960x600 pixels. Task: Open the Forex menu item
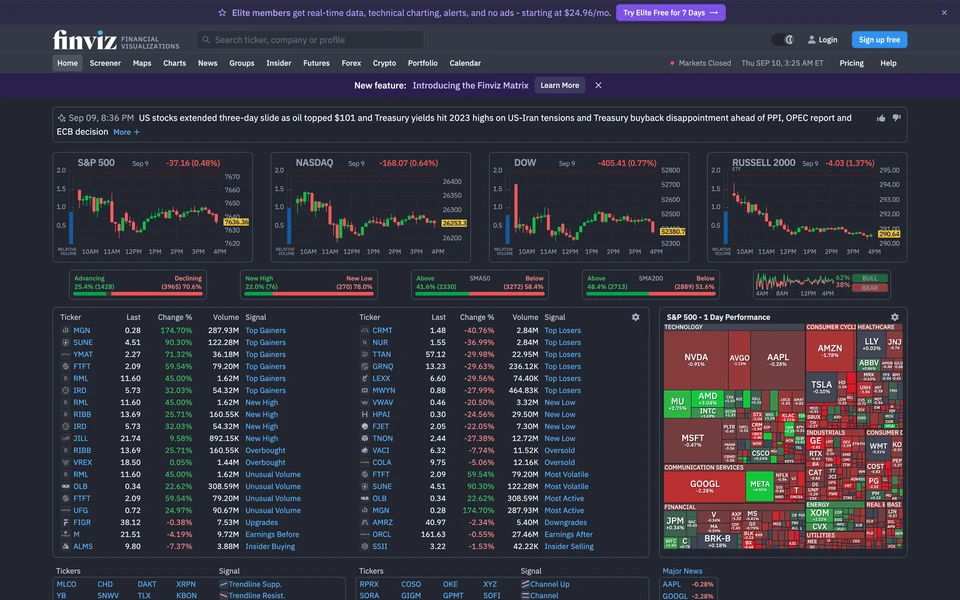point(351,63)
